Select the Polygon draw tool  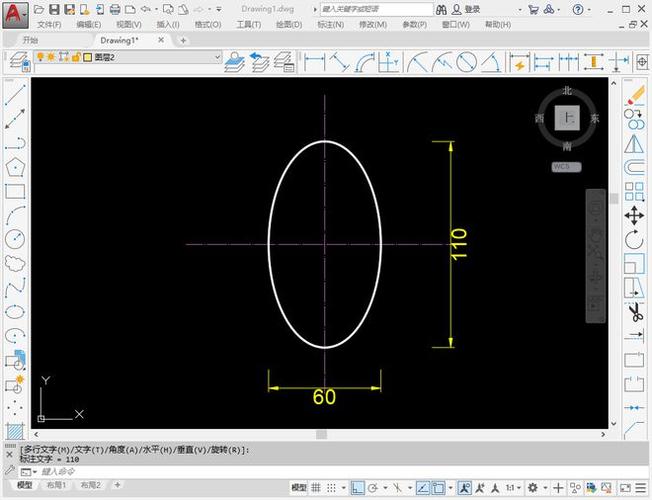click(14, 167)
